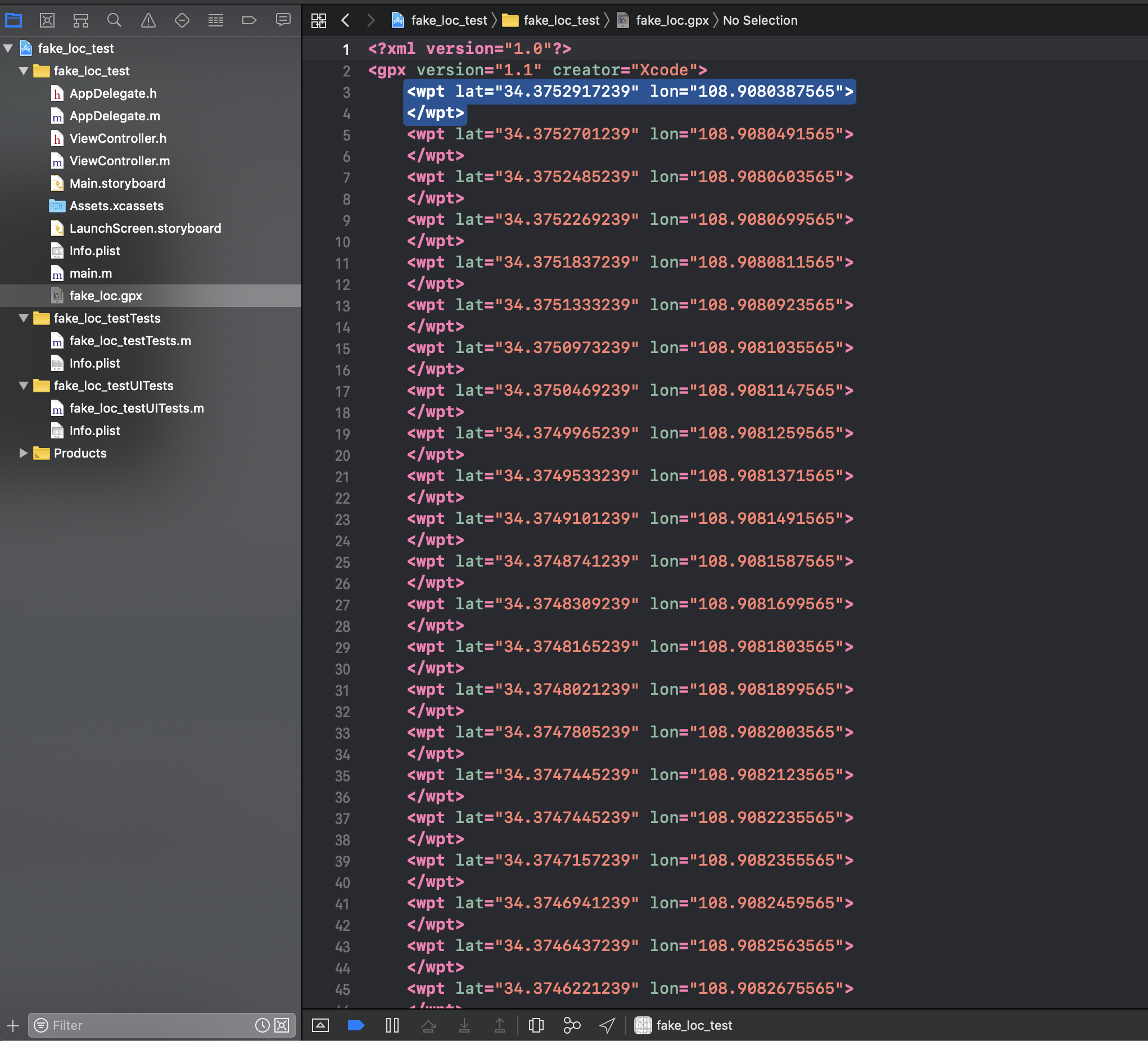Open AppDelegate.h file
Image resolution: width=1148 pixels, height=1041 pixels.
point(113,93)
